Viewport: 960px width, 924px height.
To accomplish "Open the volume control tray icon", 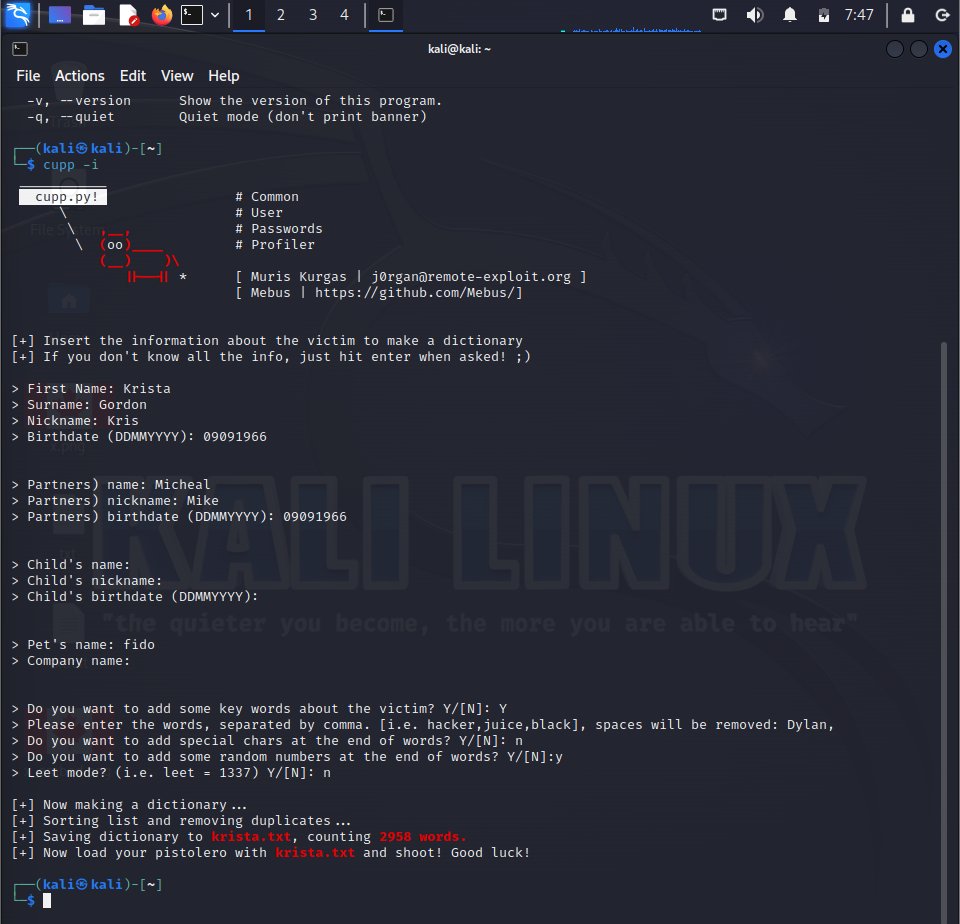I will [x=755, y=15].
